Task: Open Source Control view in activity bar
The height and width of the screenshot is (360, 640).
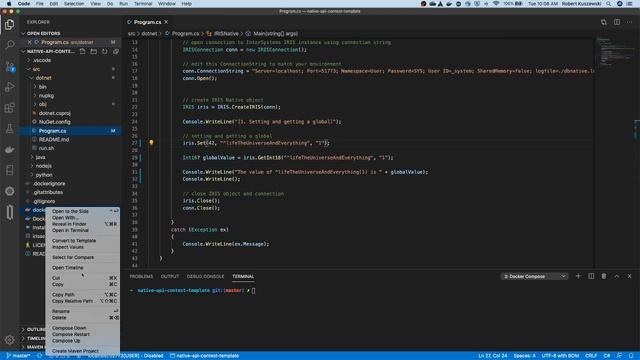Action: tap(9, 66)
